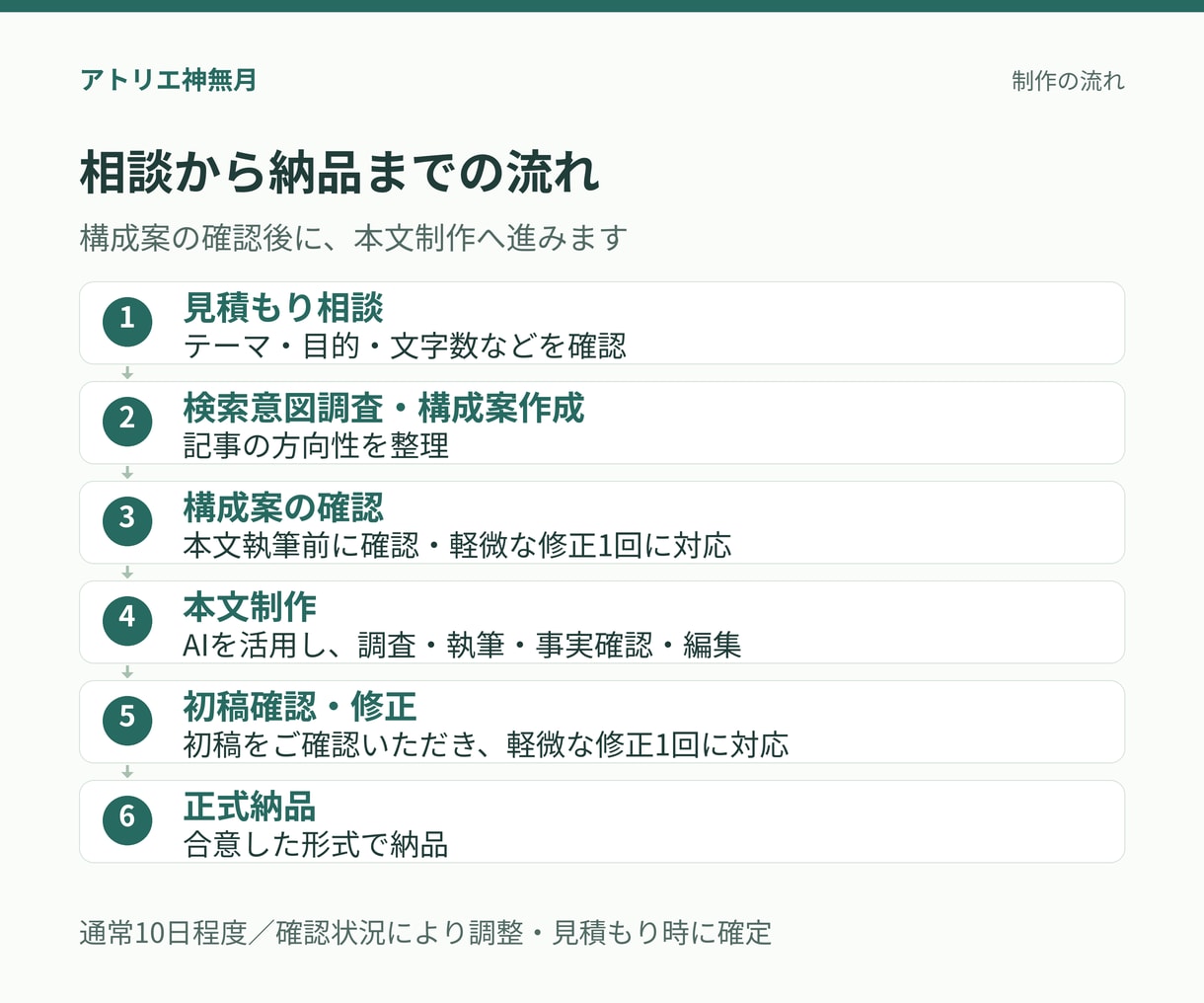Screen dimensions: 1204x1003
Task: Click the step 3 number circle
Action: tap(127, 520)
